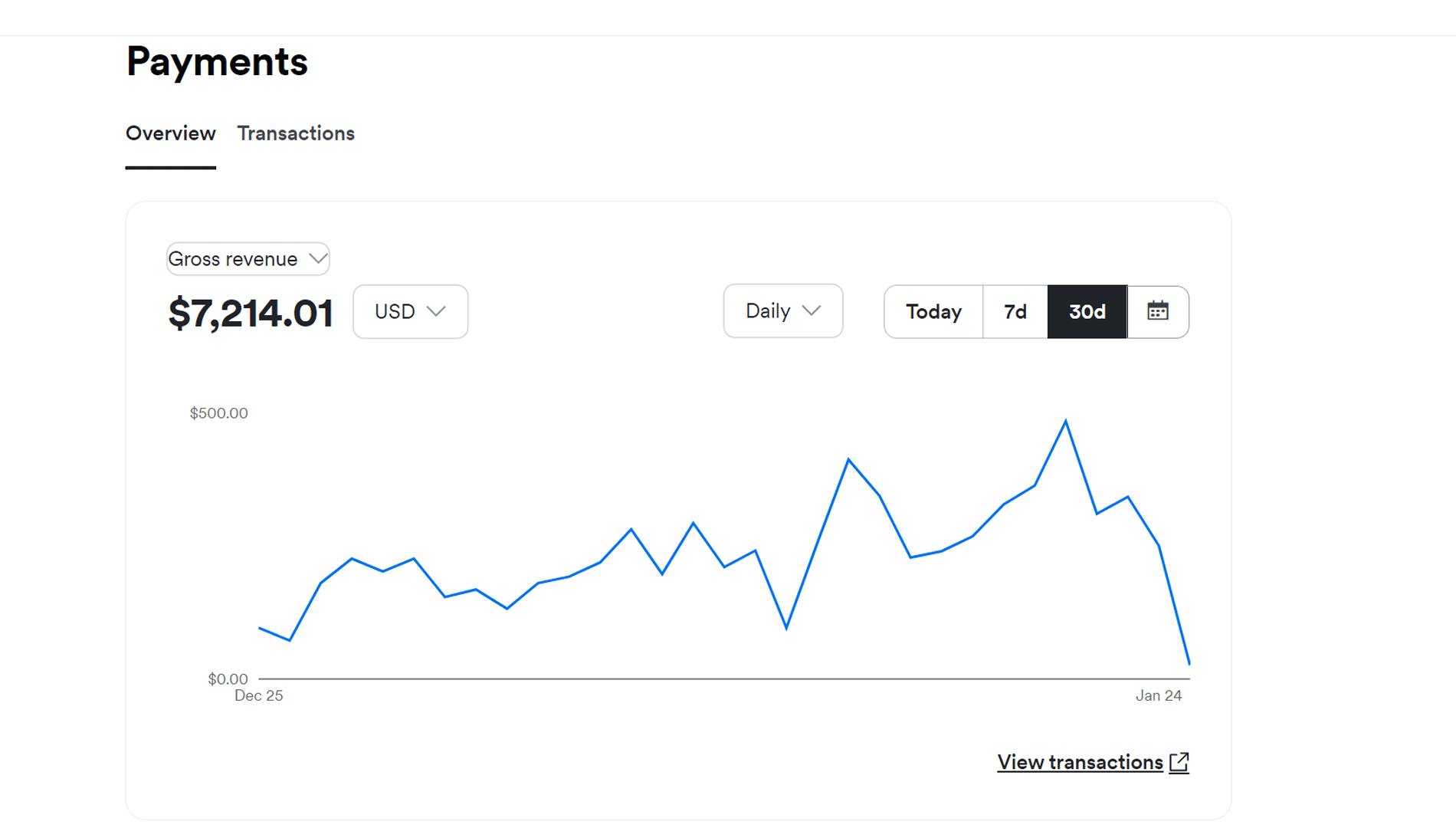Viewport: 1456px width, 828px height.
Task: Open the Daily interval dropdown
Action: click(782, 310)
